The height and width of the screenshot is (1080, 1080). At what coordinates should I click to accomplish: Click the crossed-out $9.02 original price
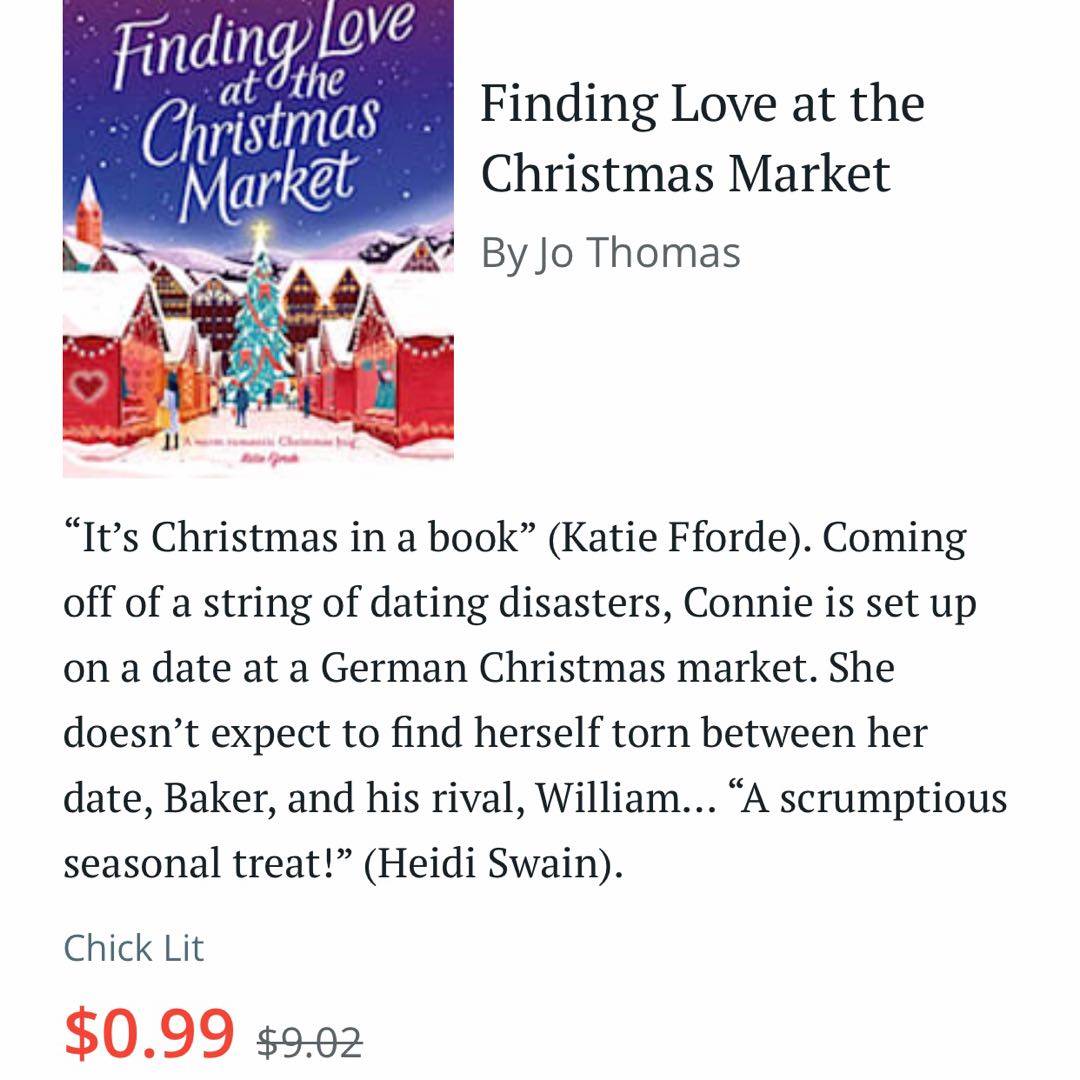tap(309, 1042)
